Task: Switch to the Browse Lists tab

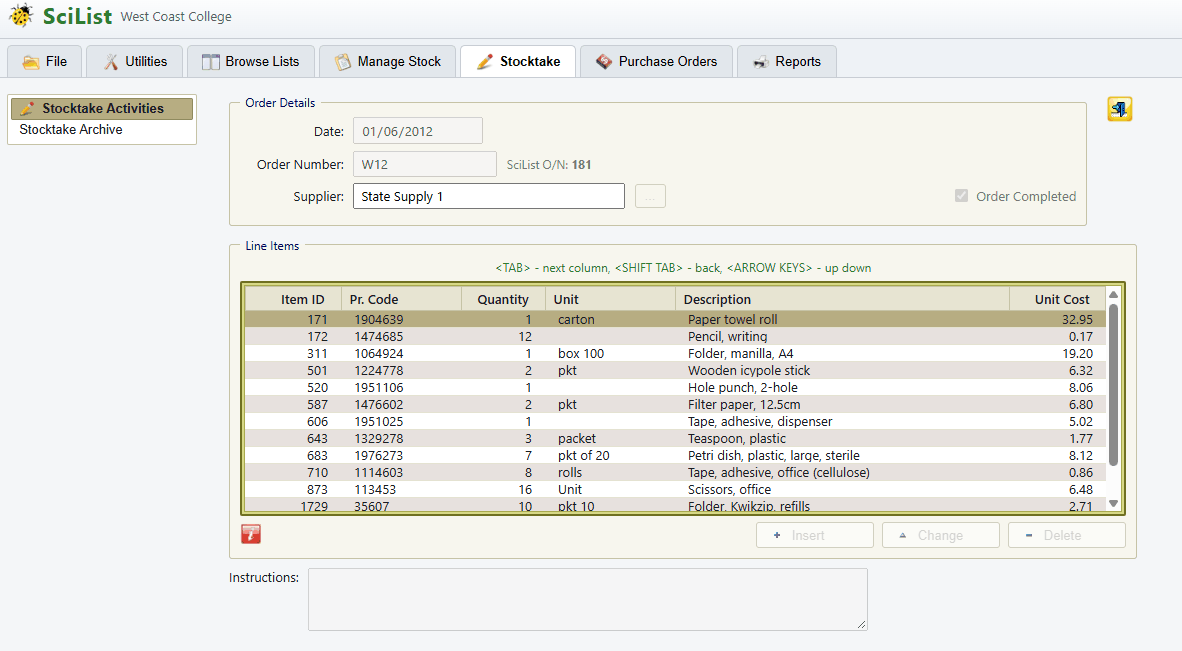Action: 251,62
